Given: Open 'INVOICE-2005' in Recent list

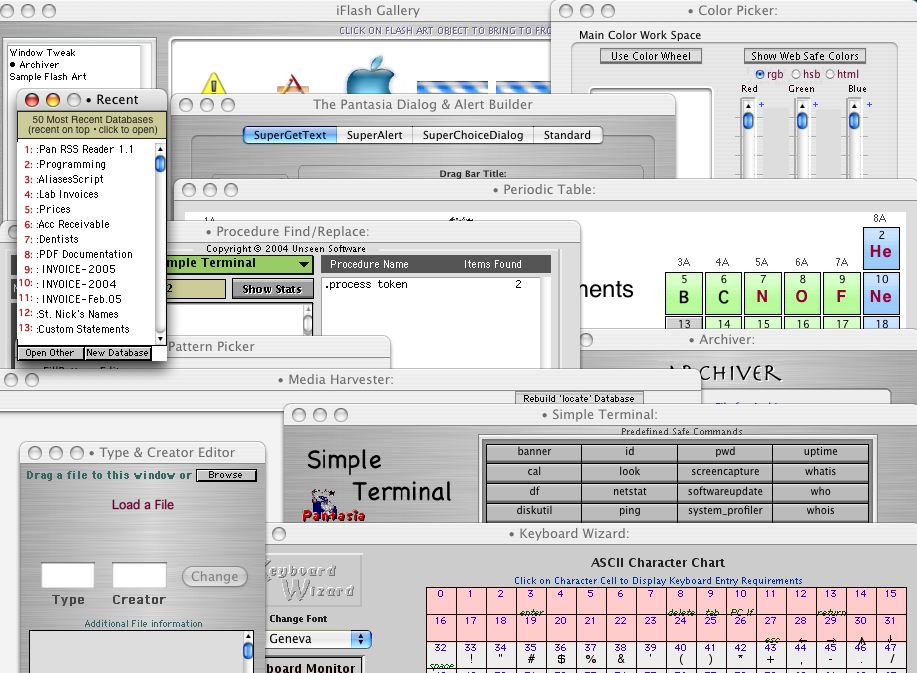Looking at the screenshot, I should pos(86,269).
